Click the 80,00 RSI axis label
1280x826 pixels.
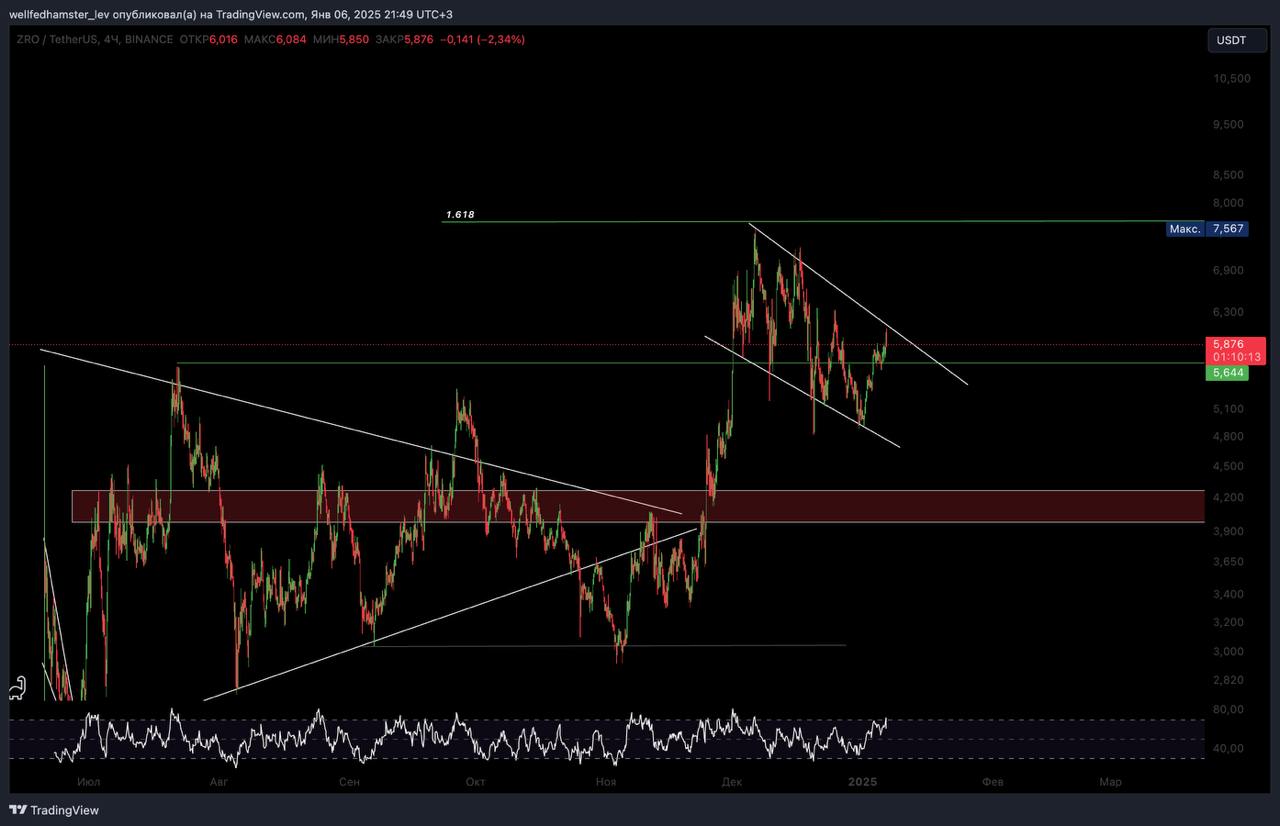[x=1230, y=710]
